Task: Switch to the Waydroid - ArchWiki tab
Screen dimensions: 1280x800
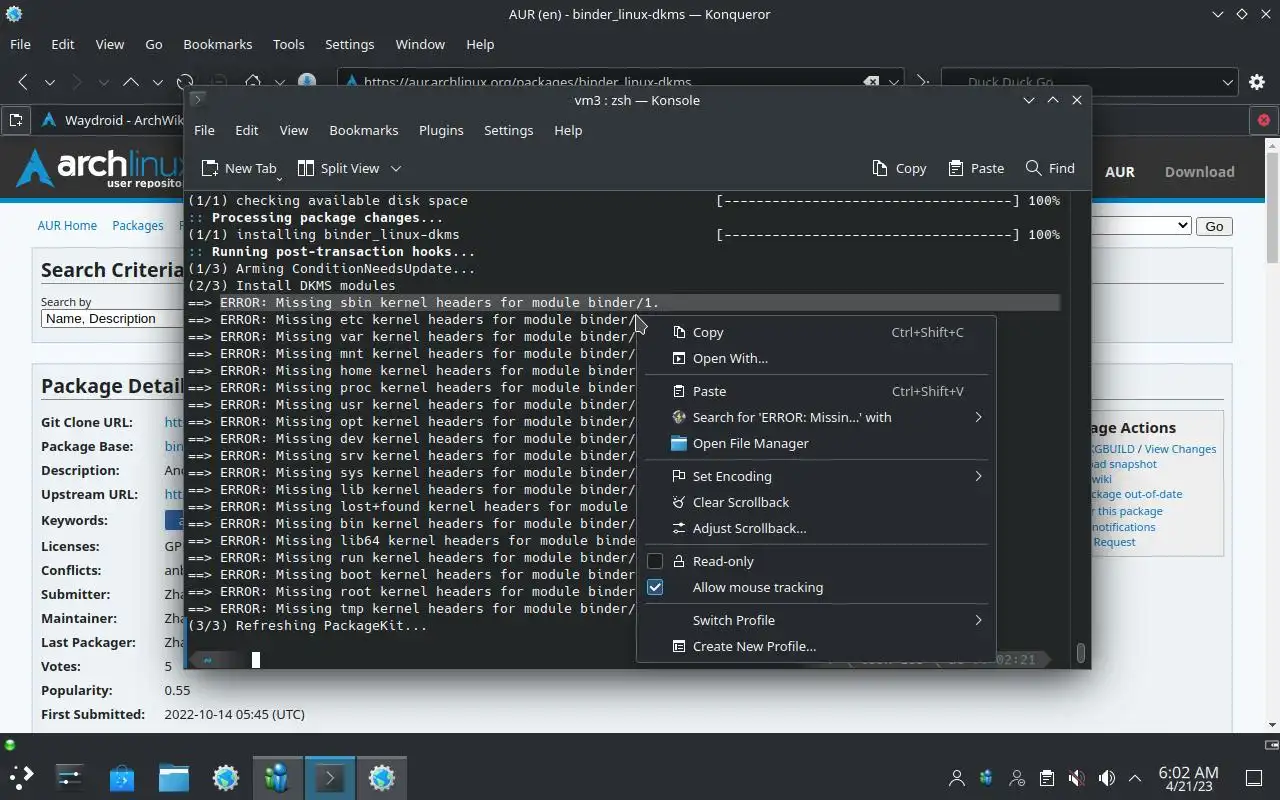Action: click(x=111, y=120)
